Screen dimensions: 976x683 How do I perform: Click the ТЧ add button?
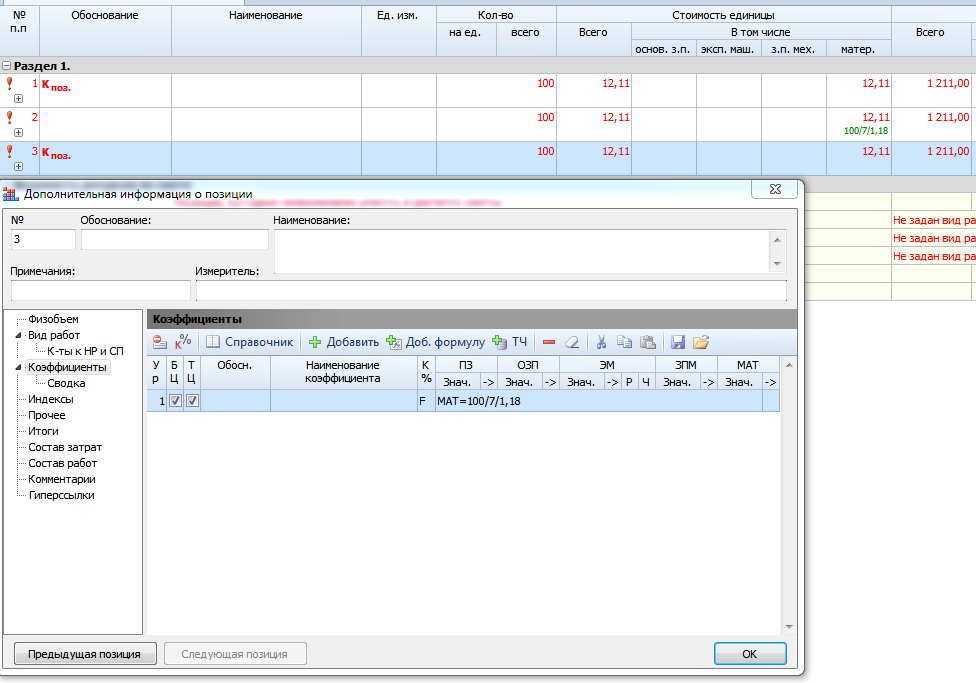[509, 342]
